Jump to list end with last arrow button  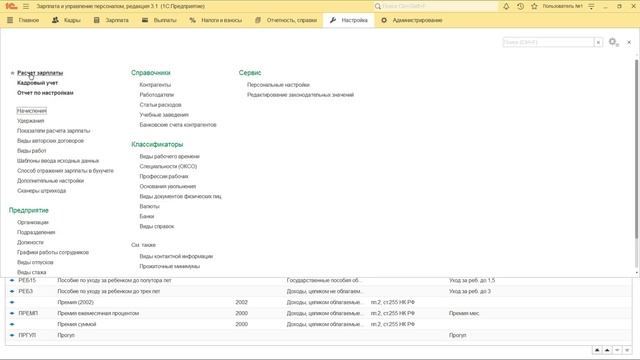[x=627, y=350]
